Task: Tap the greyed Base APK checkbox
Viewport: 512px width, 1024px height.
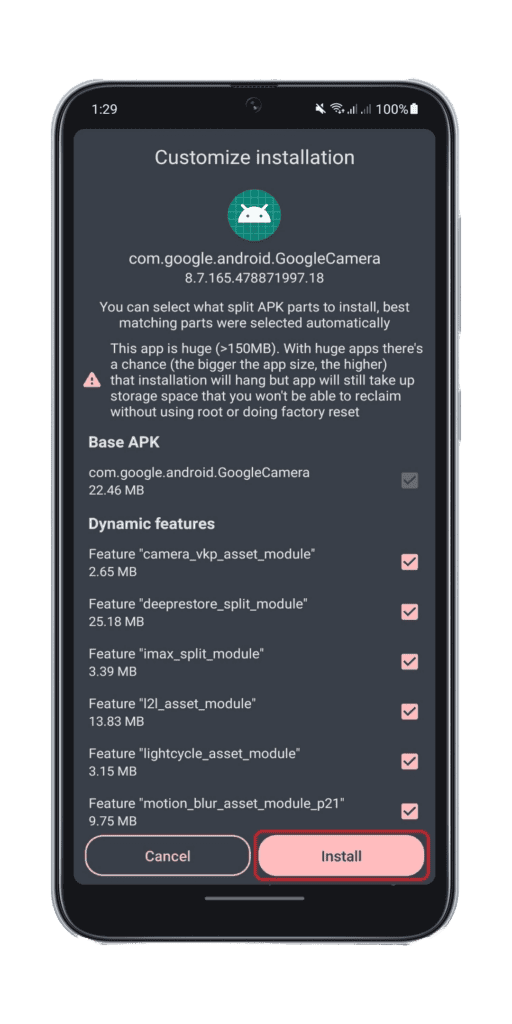Action: pos(409,481)
